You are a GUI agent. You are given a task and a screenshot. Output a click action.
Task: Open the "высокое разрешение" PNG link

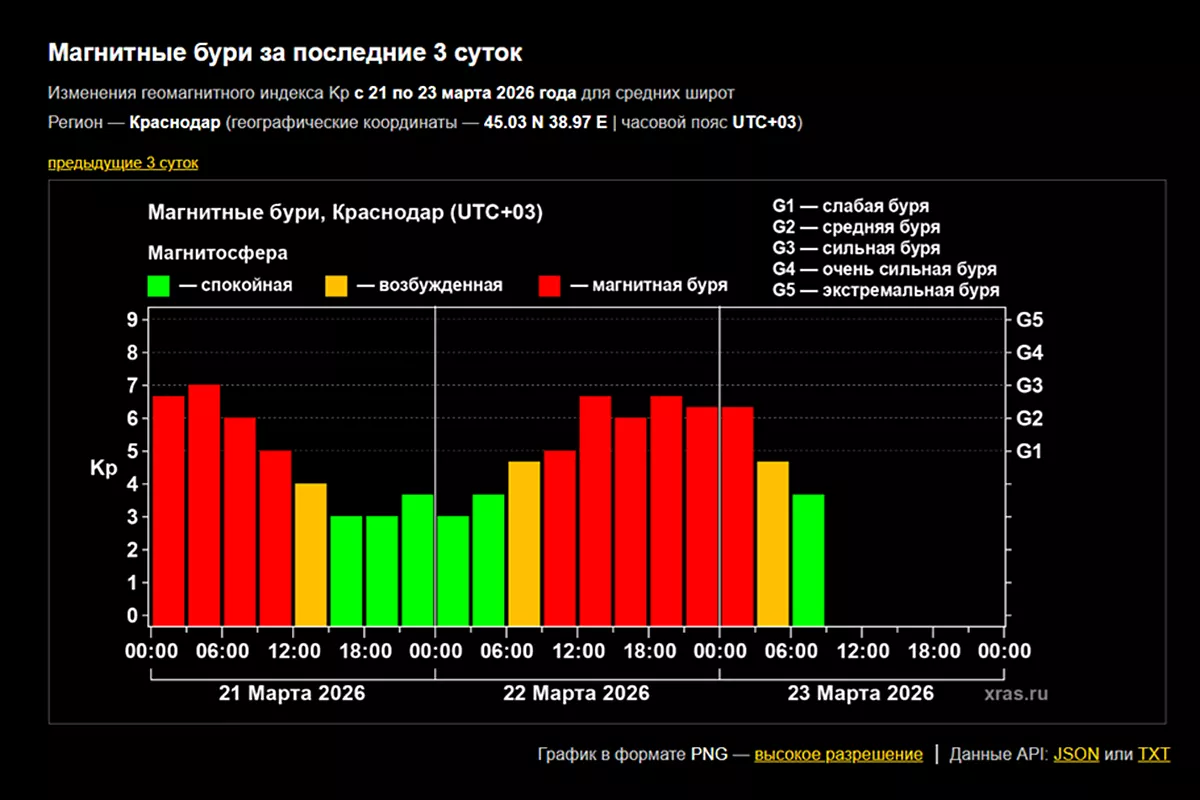(838, 754)
